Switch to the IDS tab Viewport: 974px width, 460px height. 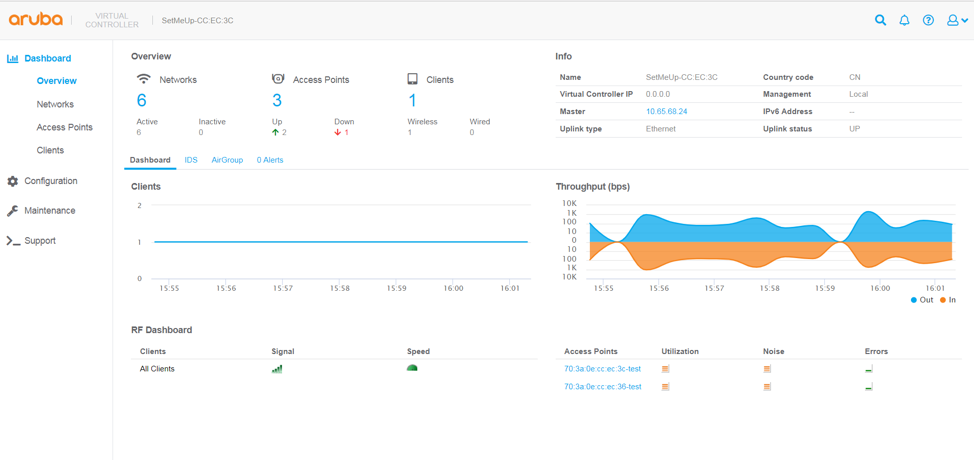click(x=191, y=160)
